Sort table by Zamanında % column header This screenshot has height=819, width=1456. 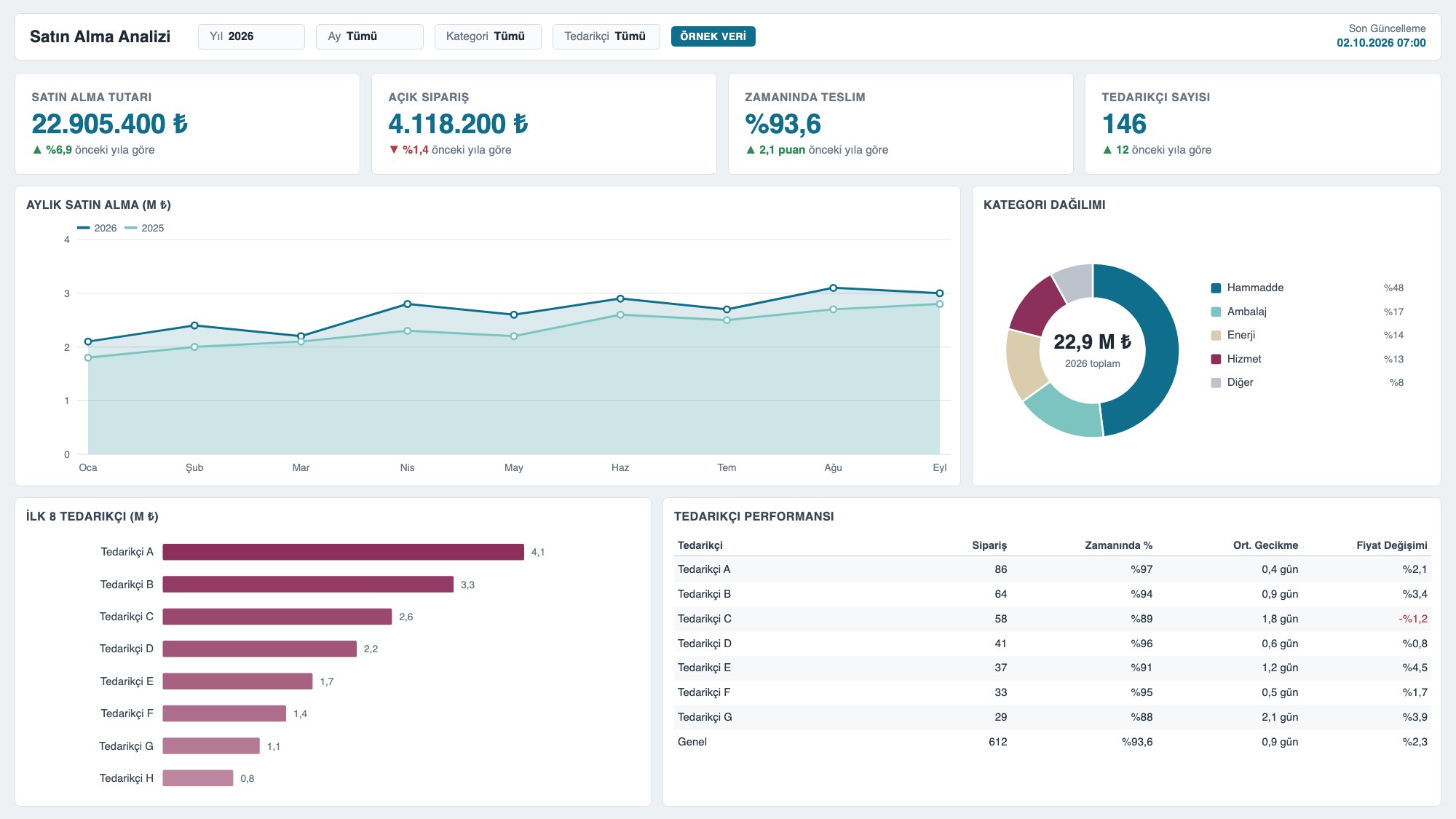point(1118,545)
